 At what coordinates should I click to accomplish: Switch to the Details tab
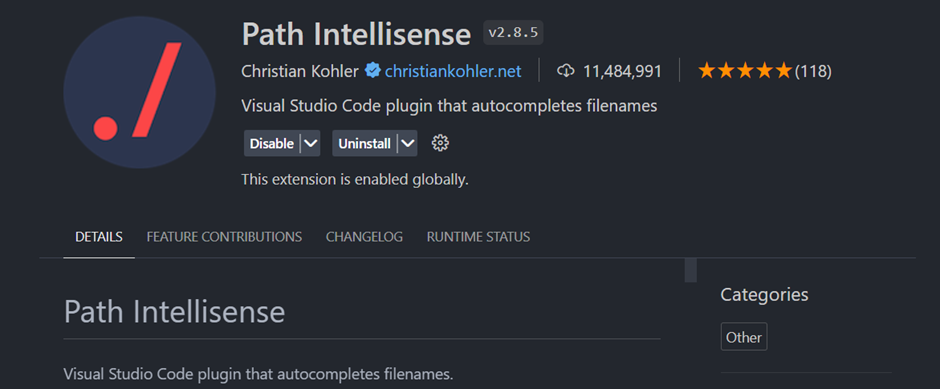click(x=99, y=237)
